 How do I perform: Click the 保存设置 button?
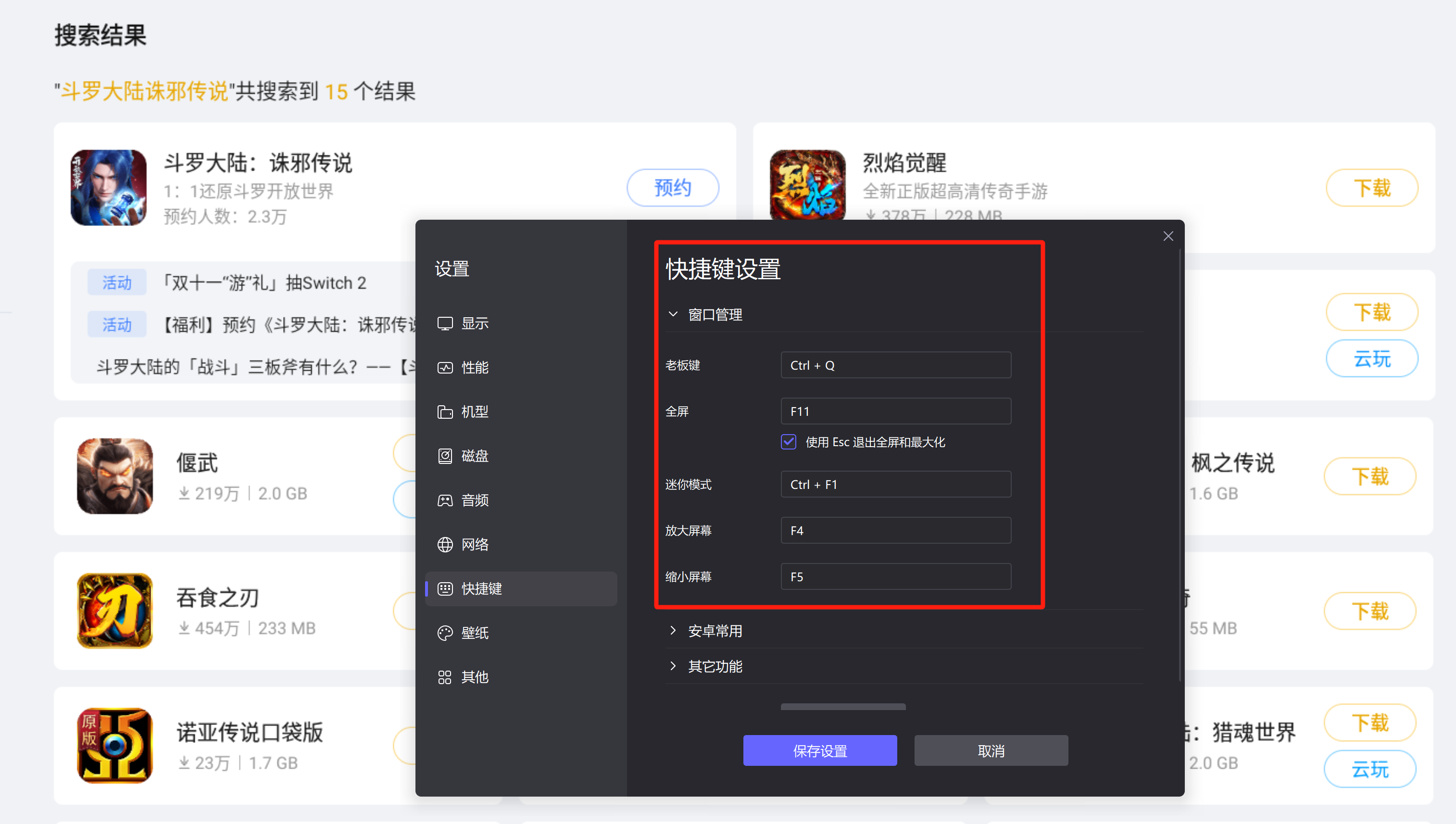coord(819,750)
